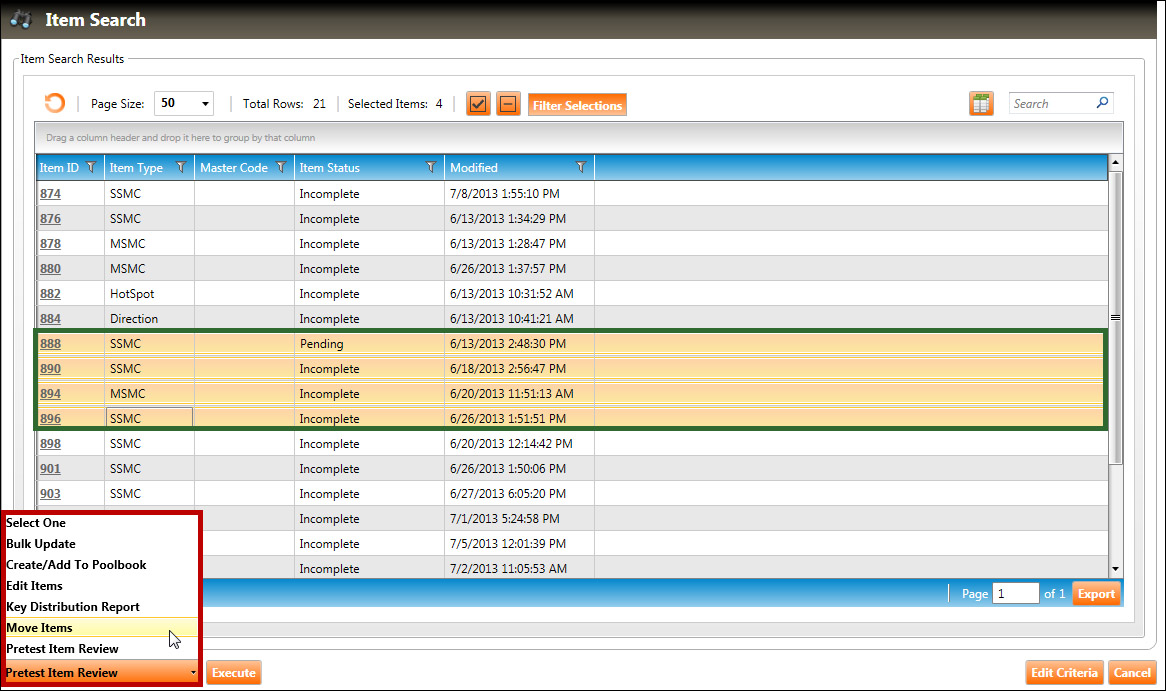This screenshot has width=1166, height=691.
Task: Click the orange refresh icon
Action: tap(54, 103)
